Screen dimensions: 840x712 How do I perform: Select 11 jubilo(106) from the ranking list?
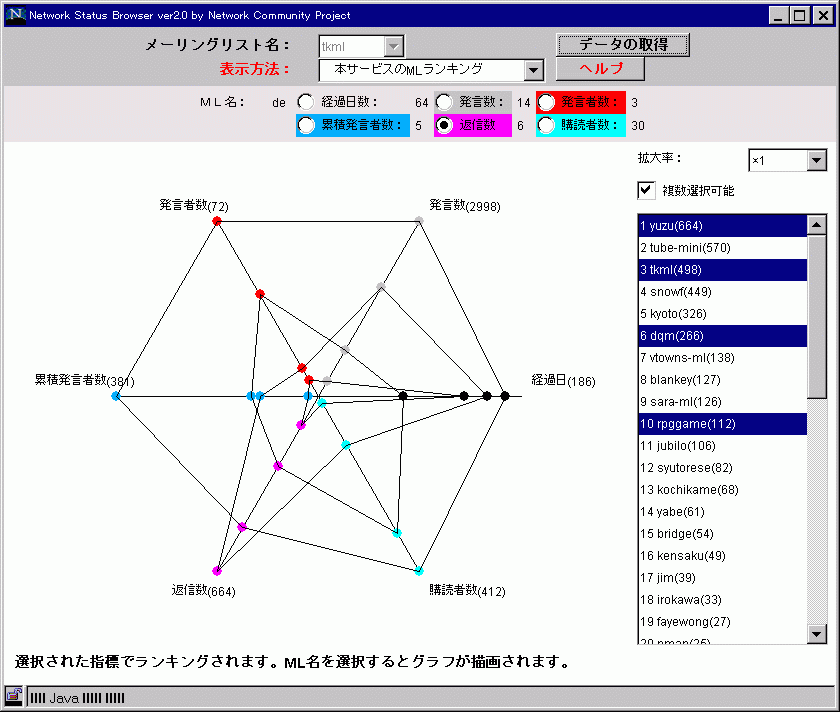click(722, 445)
